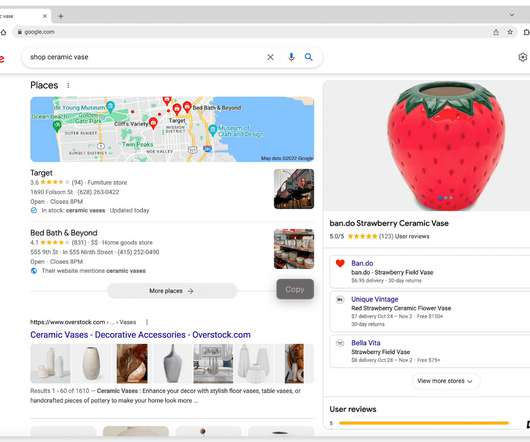The image size is (530, 442).
Task: Click the share page icon in address bar
Action: pos(496,32)
